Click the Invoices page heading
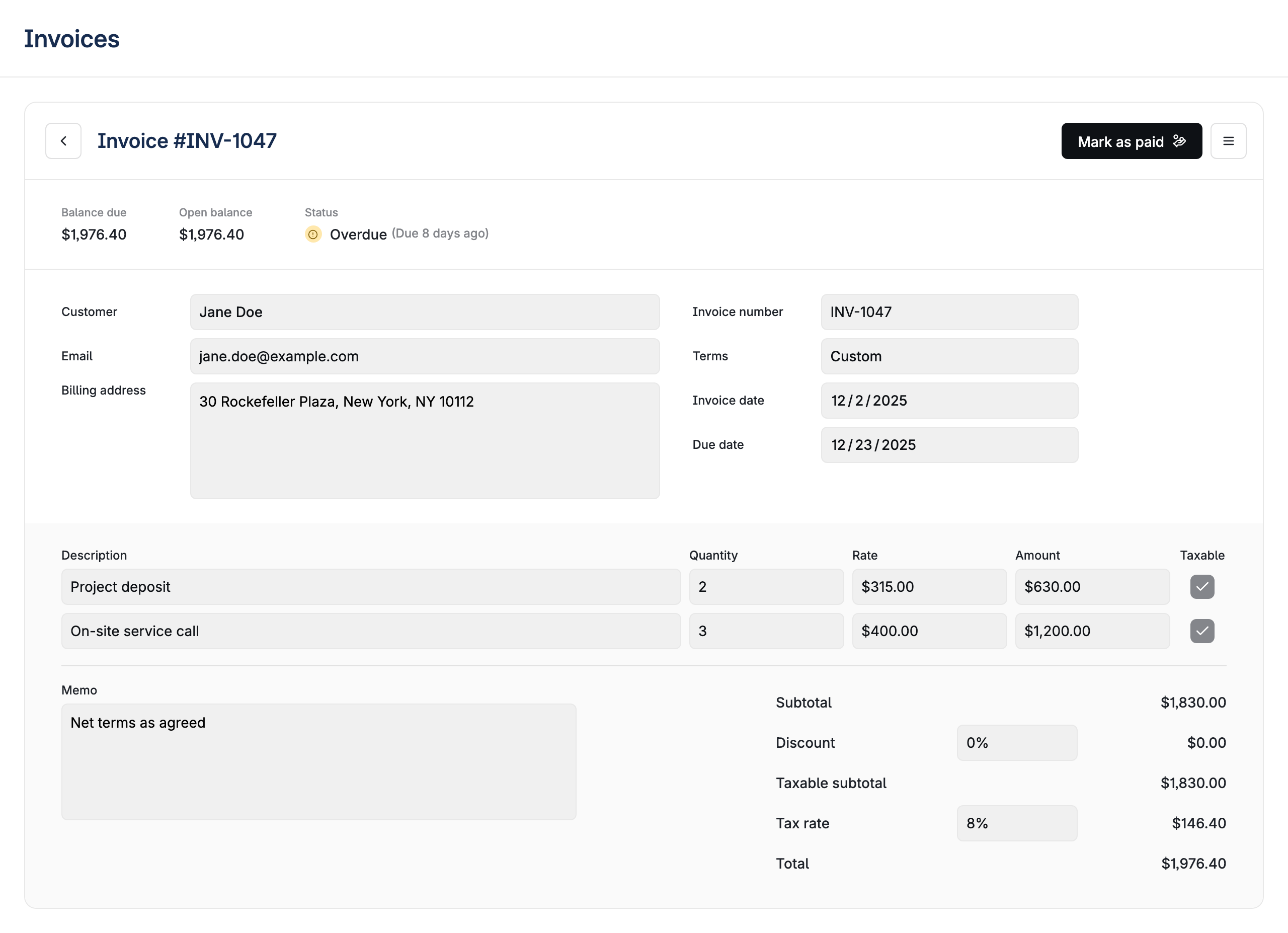This screenshot has height=933, width=1288. click(x=71, y=39)
